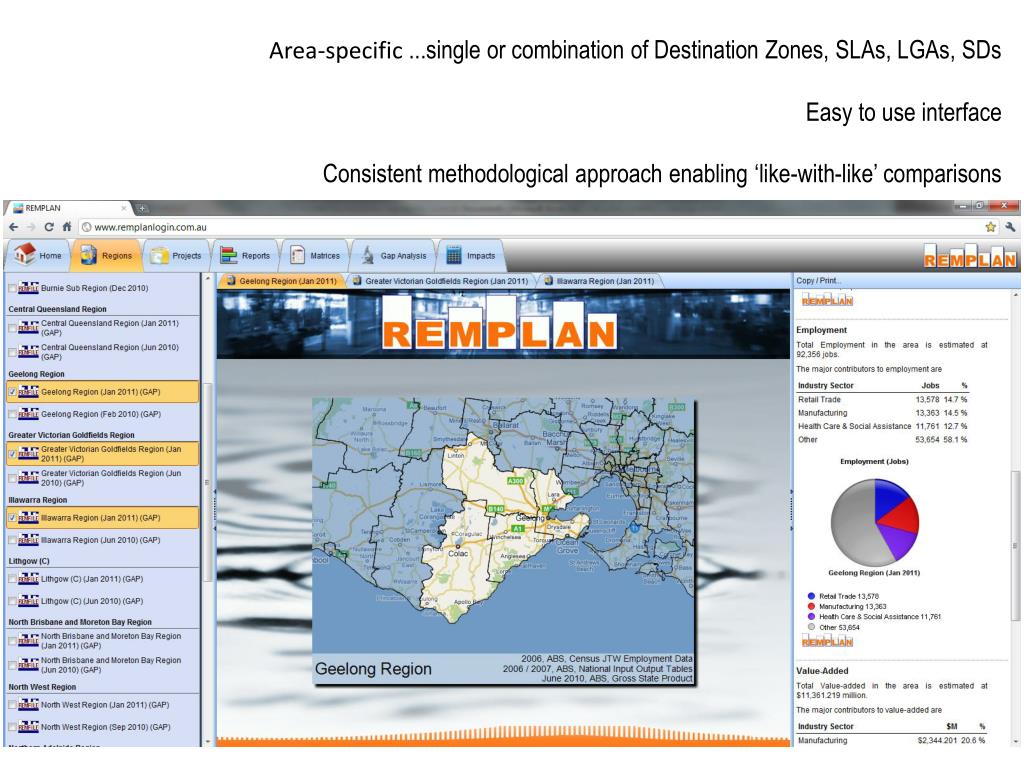Go back using the browser back arrow
The width and height of the screenshot is (1024, 768).
14,227
